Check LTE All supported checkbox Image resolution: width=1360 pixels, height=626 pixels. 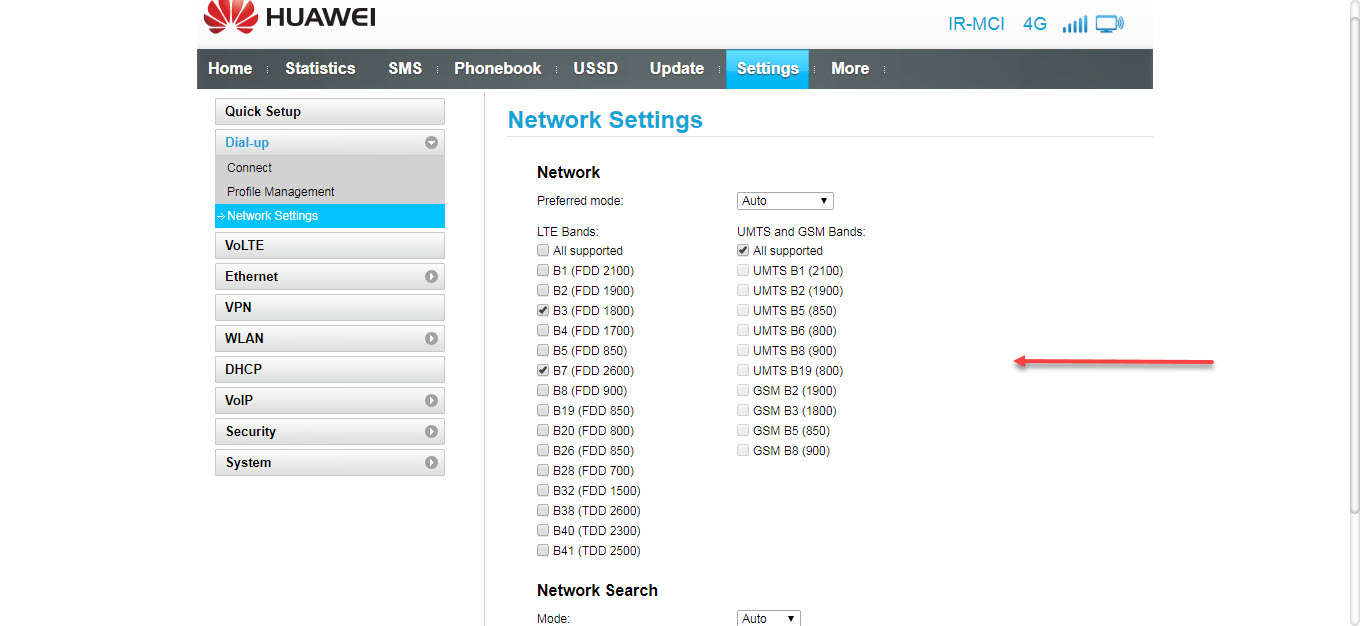543,251
